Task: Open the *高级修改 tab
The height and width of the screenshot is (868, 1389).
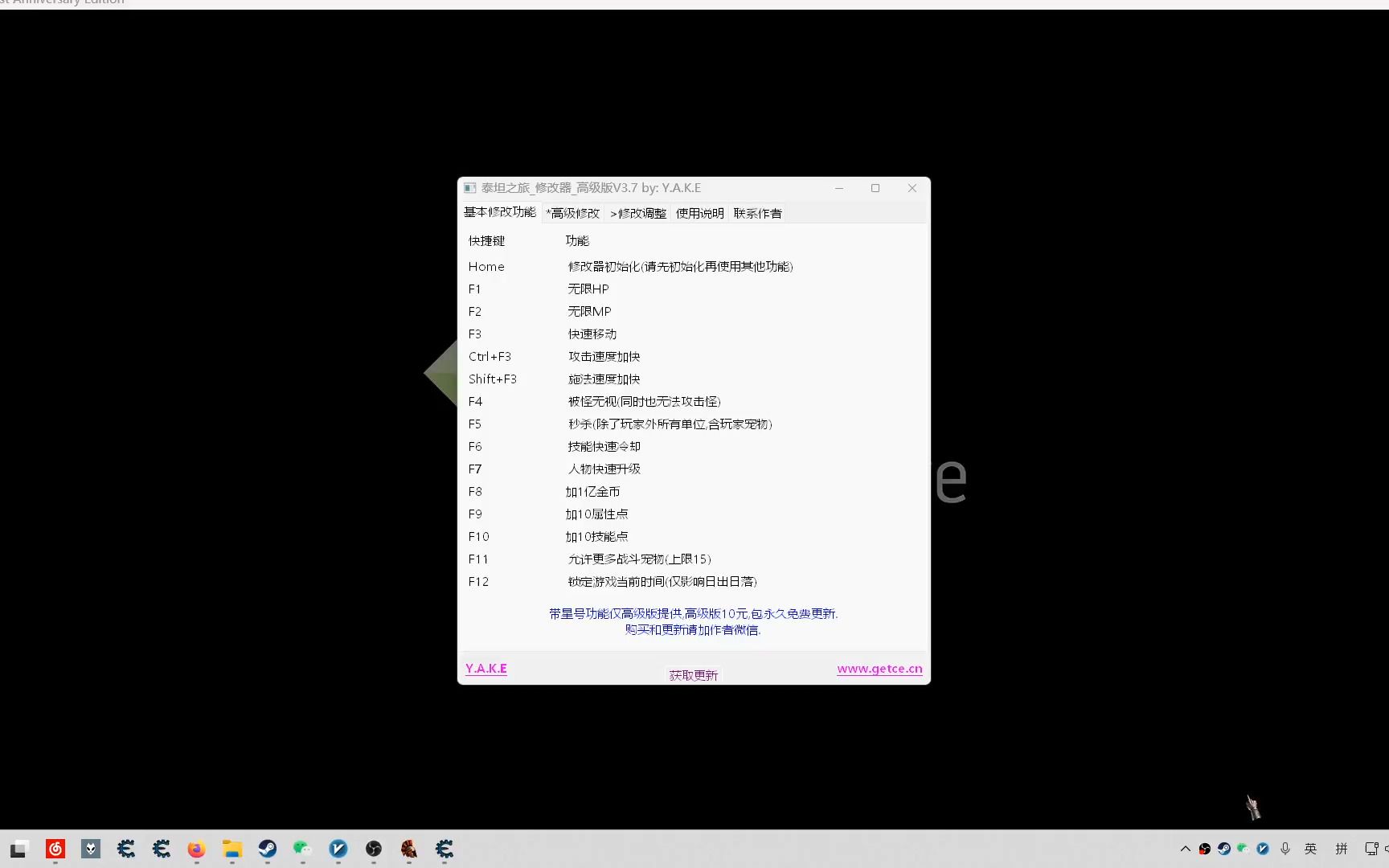Action: point(573,213)
